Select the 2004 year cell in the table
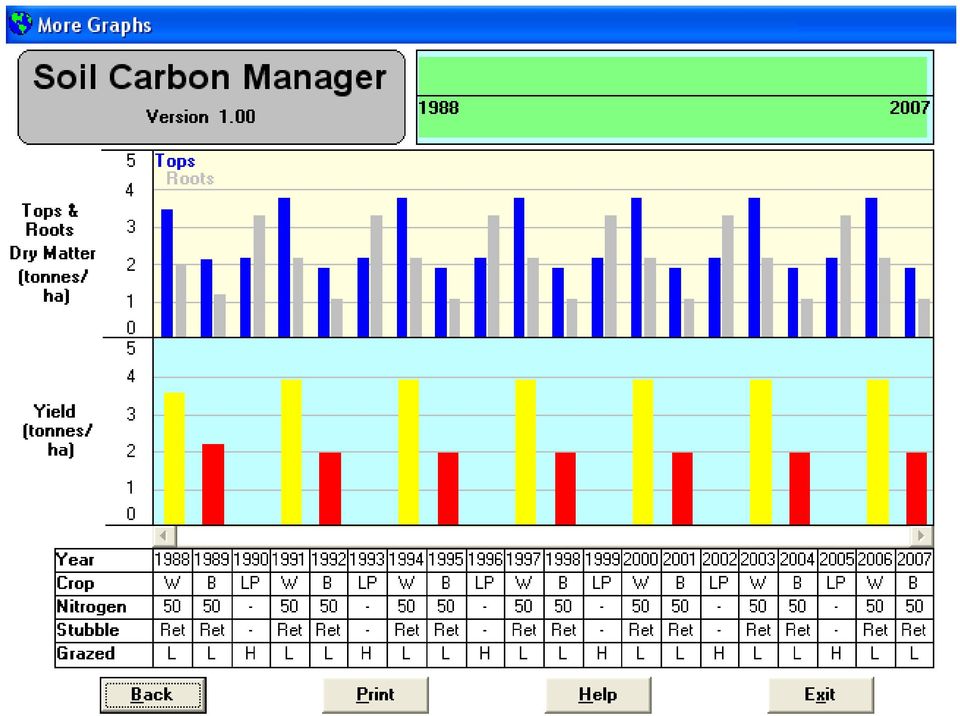 coord(797,560)
